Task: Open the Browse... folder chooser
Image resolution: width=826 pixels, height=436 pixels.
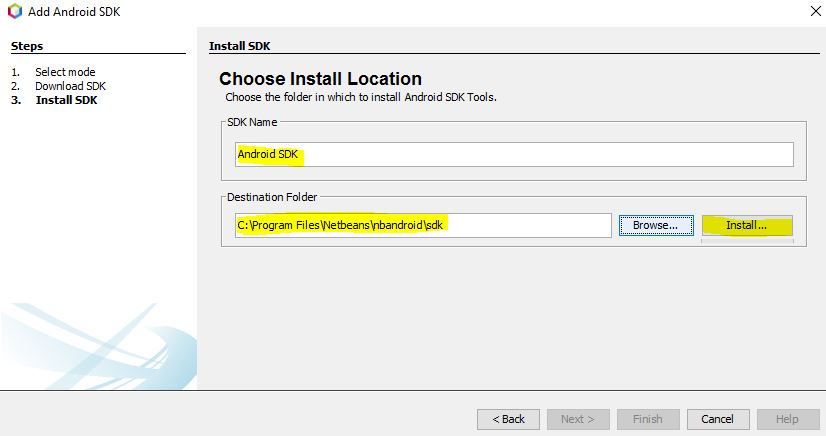Action: click(656, 225)
